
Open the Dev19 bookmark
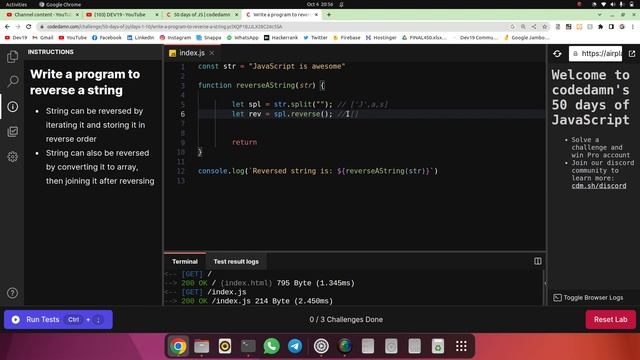pyautogui.click(x=16, y=38)
